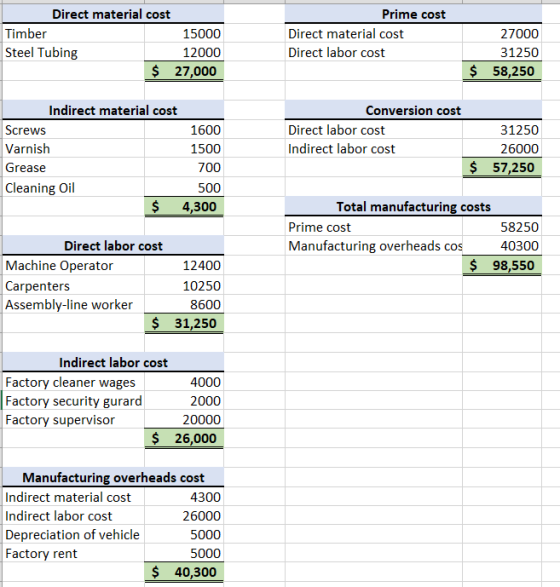This screenshot has width=560, height=587.
Task: Select the $26,000 indirect labor total
Action: pos(184,438)
